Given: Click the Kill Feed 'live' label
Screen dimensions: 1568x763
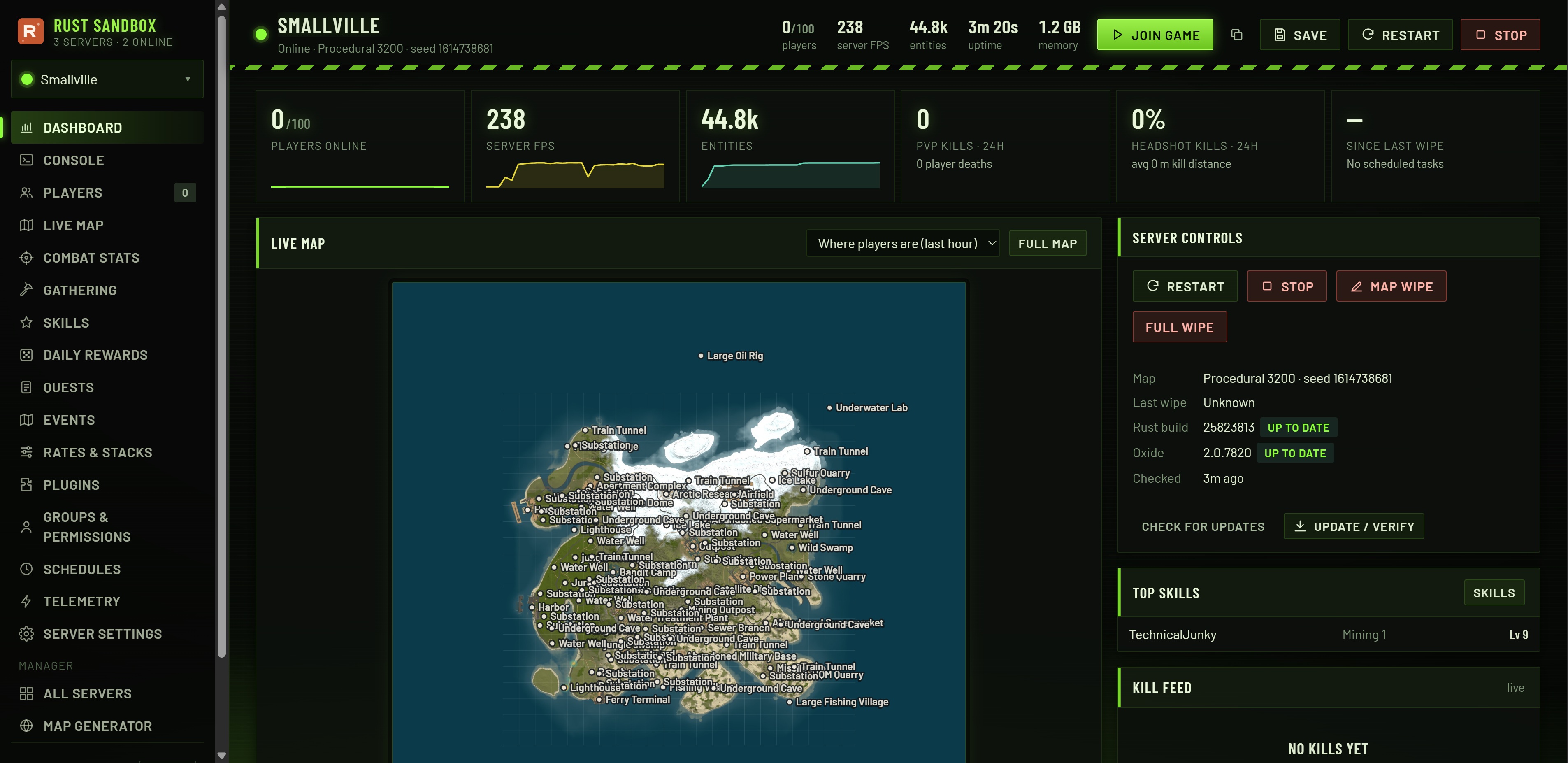Looking at the screenshot, I should [1515, 688].
